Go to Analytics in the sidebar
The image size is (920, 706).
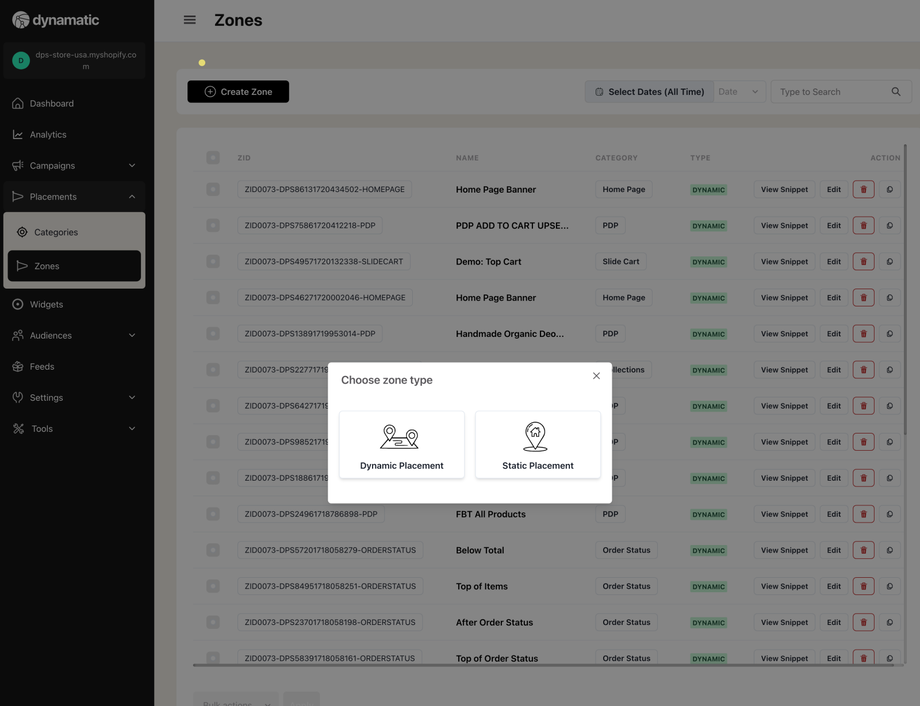[x=48, y=135]
